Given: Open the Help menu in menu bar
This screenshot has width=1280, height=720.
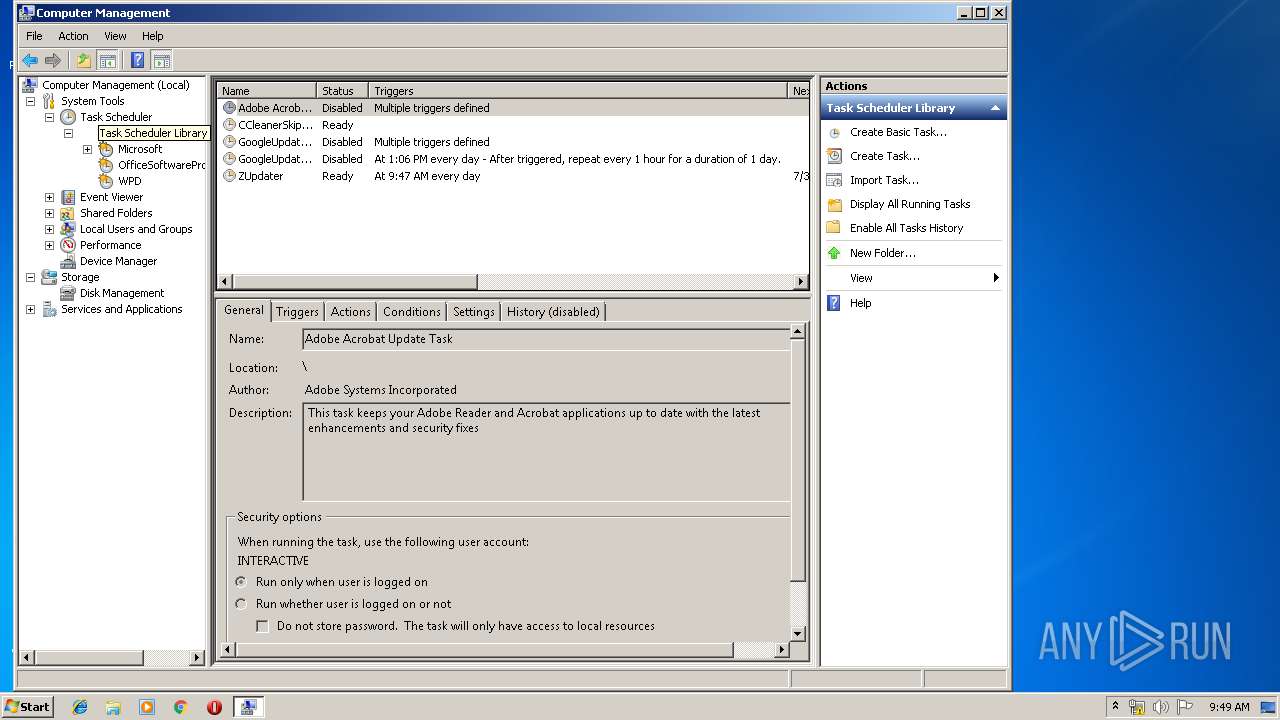Looking at the screenshot, I should click(153, 36).
